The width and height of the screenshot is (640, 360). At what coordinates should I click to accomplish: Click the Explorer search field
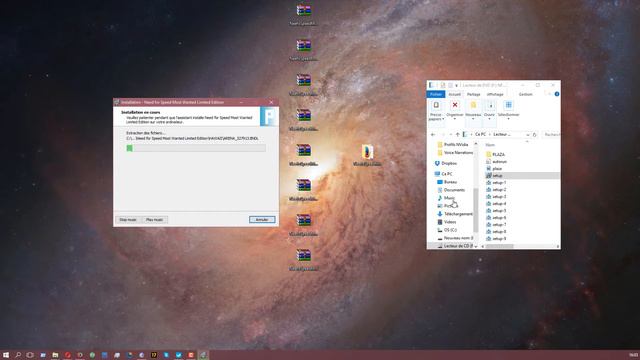[551, 134]
